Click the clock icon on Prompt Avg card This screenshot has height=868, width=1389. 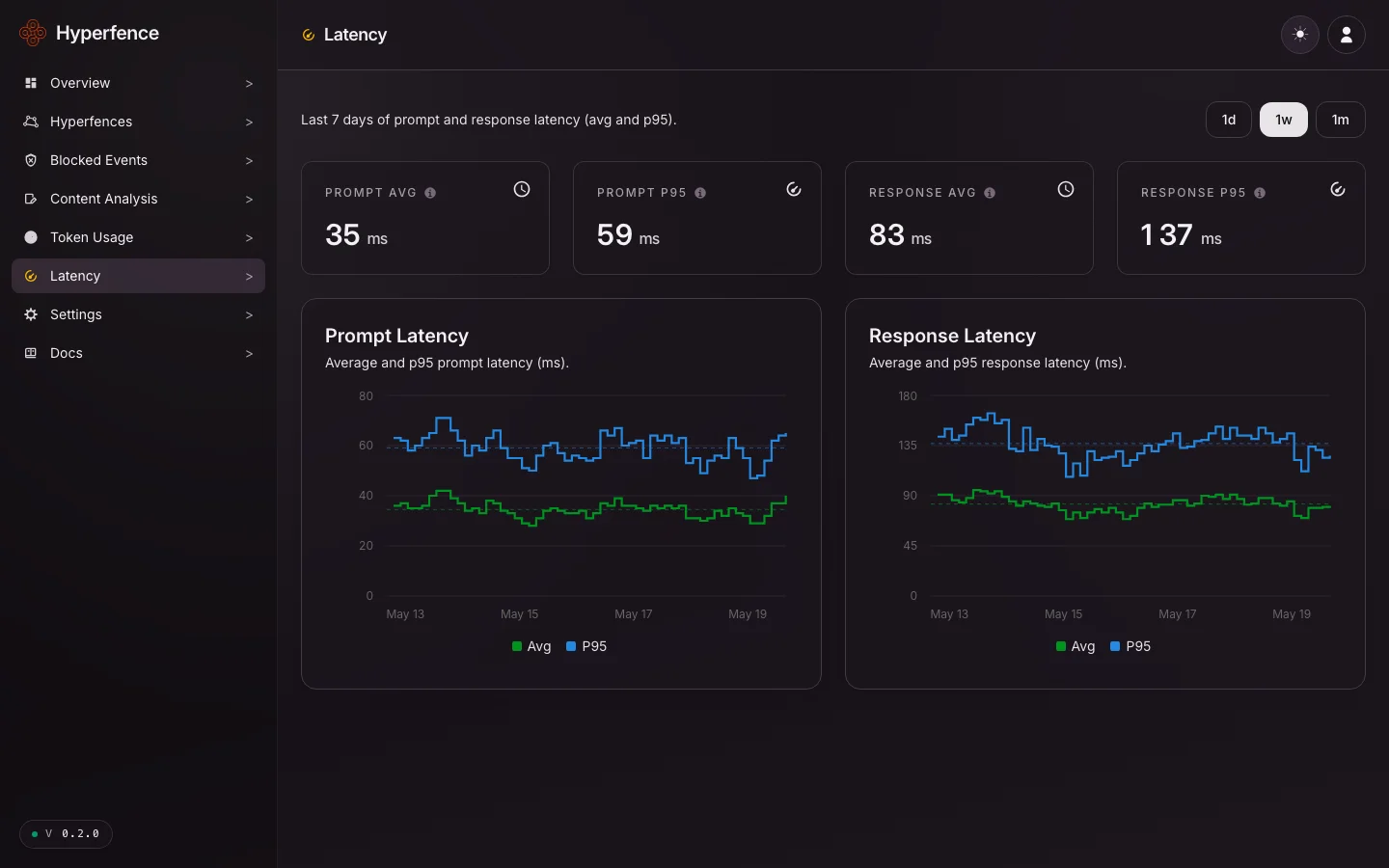(522, 189)
